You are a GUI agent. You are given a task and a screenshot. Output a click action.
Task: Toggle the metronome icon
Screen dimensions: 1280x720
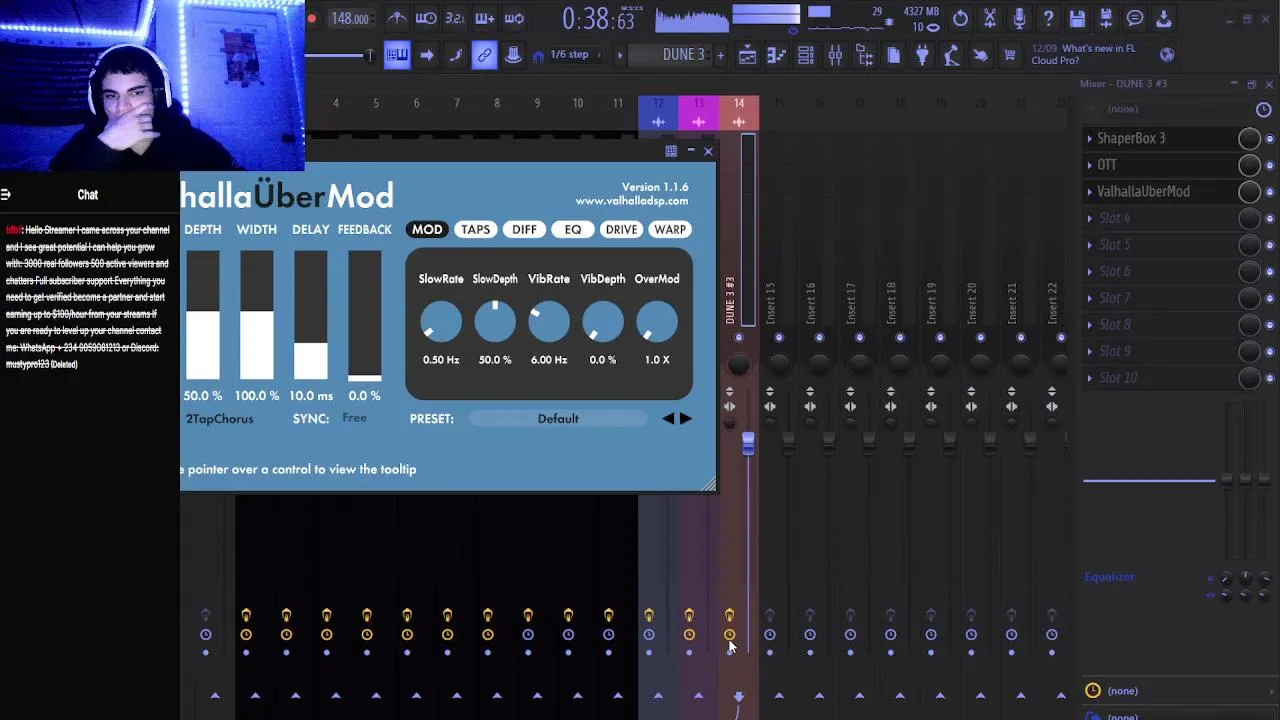397,18
